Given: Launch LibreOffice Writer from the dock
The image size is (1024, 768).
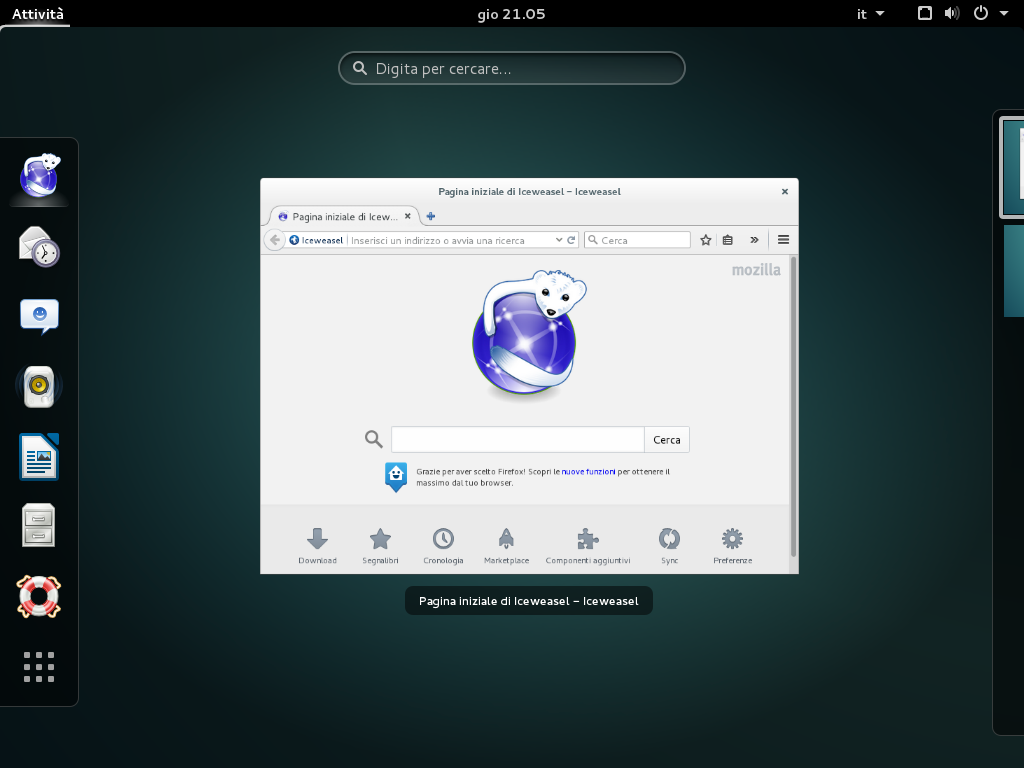Looking at the screenshot, I should (38, 455).
